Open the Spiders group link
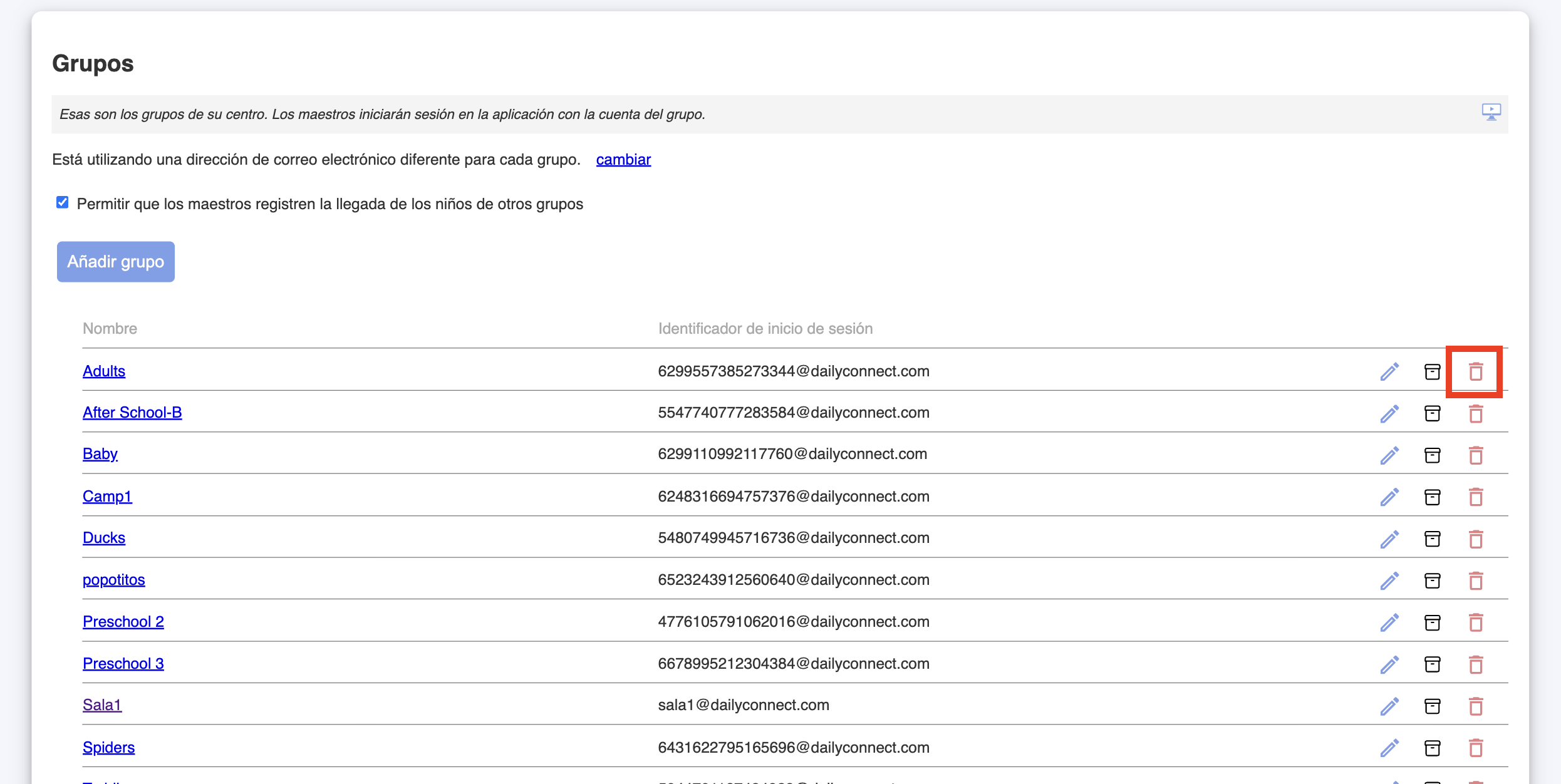This screenshot has height=784, width=1561. (109, 747)
